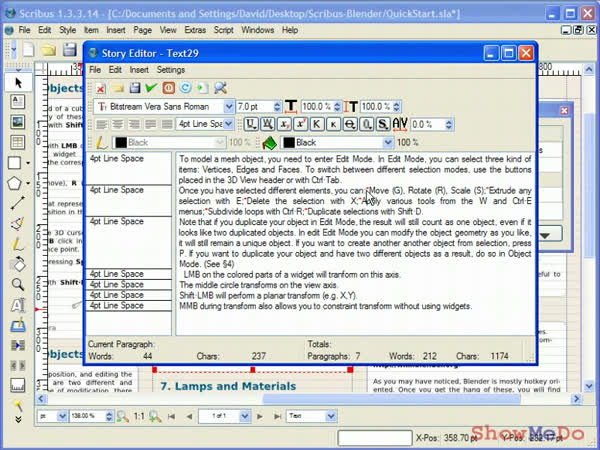Open measurement unit pt dropdown
The width and height of the screenshot is (600, 450).
(62, 416)
